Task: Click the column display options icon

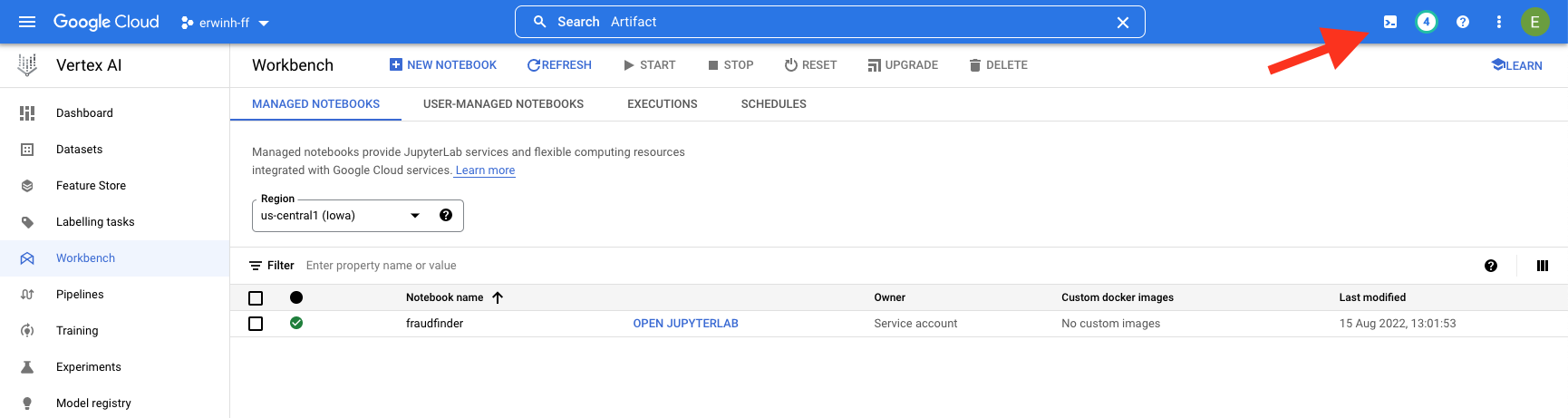Action: [1542, 266]
